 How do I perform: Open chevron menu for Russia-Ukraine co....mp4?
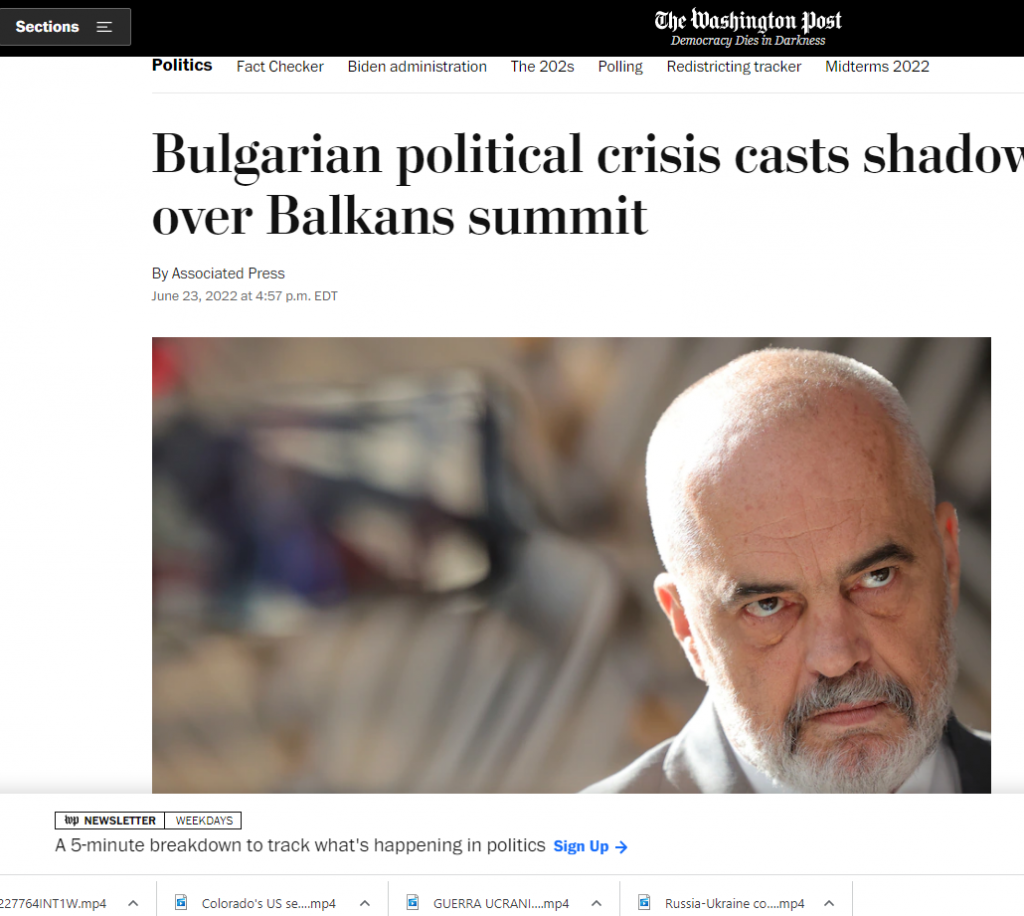pyautogui.click(x=829, y=903)
